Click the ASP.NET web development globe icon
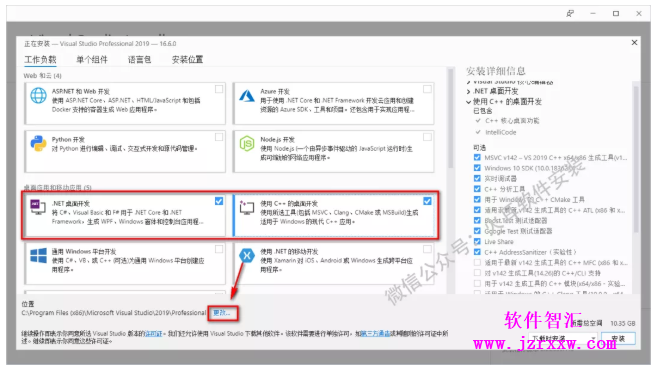The height and width of the screenshot is (374, 662). pyautogui.click(x=38, y=95)
